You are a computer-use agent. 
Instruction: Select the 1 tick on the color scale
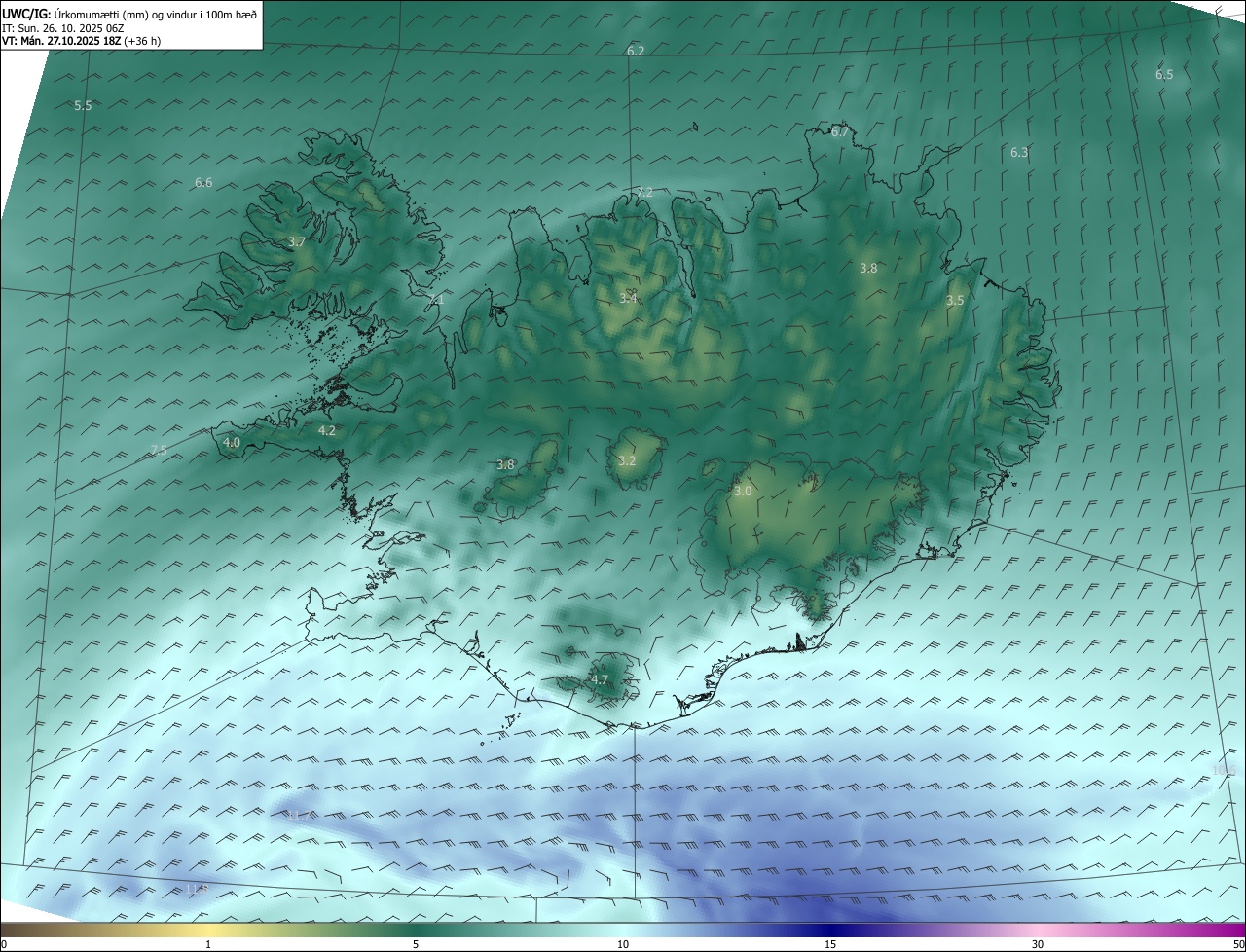pyautogui.click(x=208, y=944)
